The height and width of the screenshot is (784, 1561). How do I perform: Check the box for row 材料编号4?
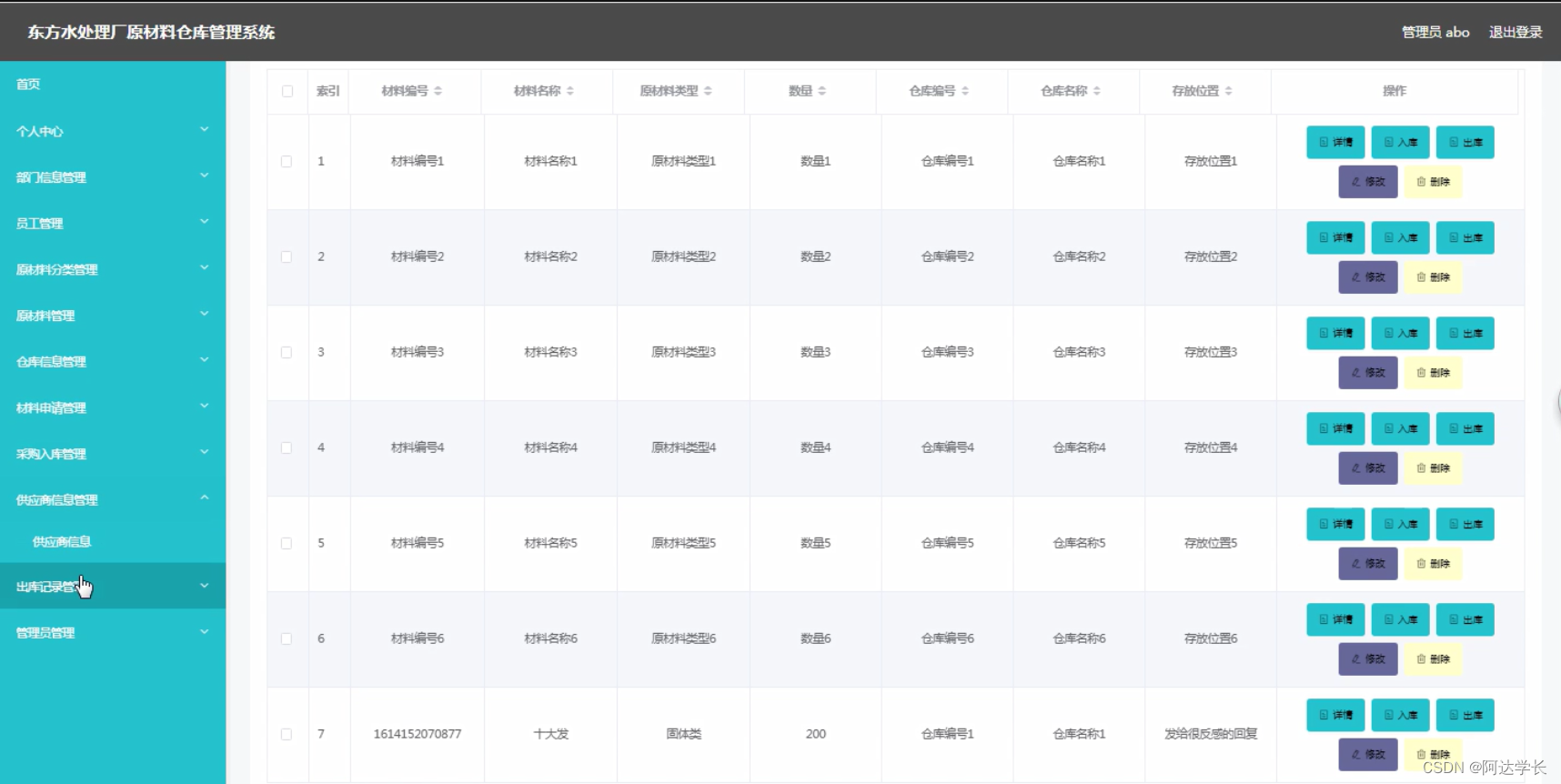287,447
